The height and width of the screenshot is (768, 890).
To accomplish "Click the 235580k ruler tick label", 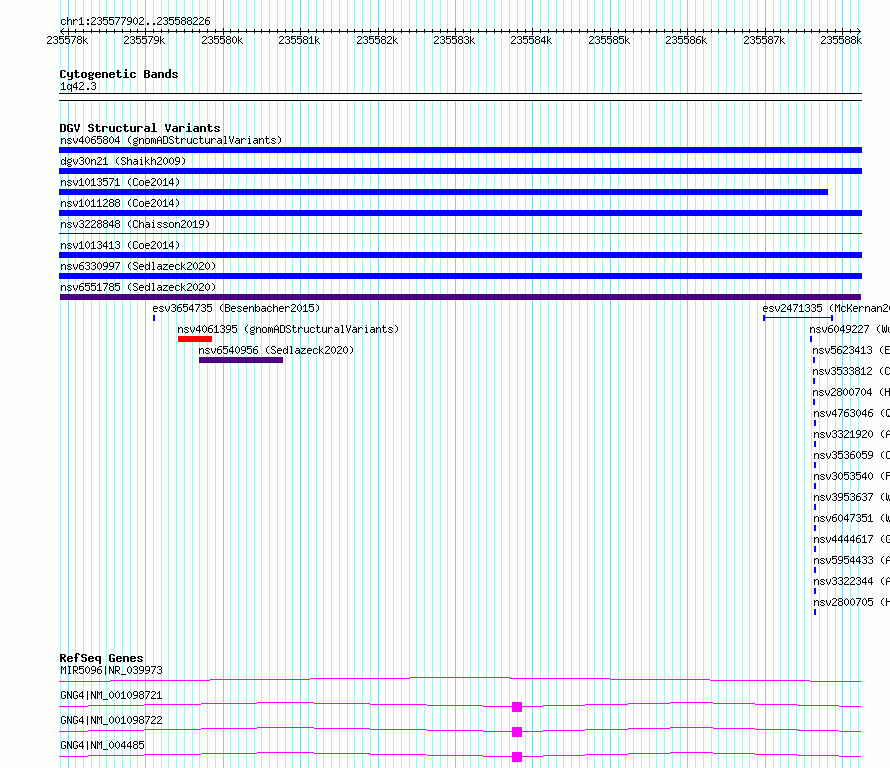I will pos(222,41).
